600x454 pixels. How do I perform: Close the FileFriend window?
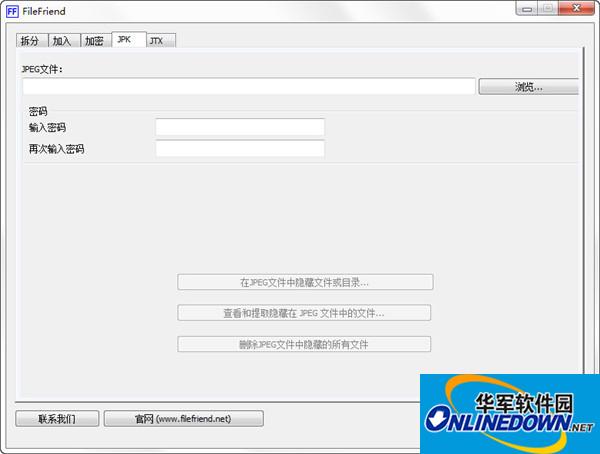point(578,8)
